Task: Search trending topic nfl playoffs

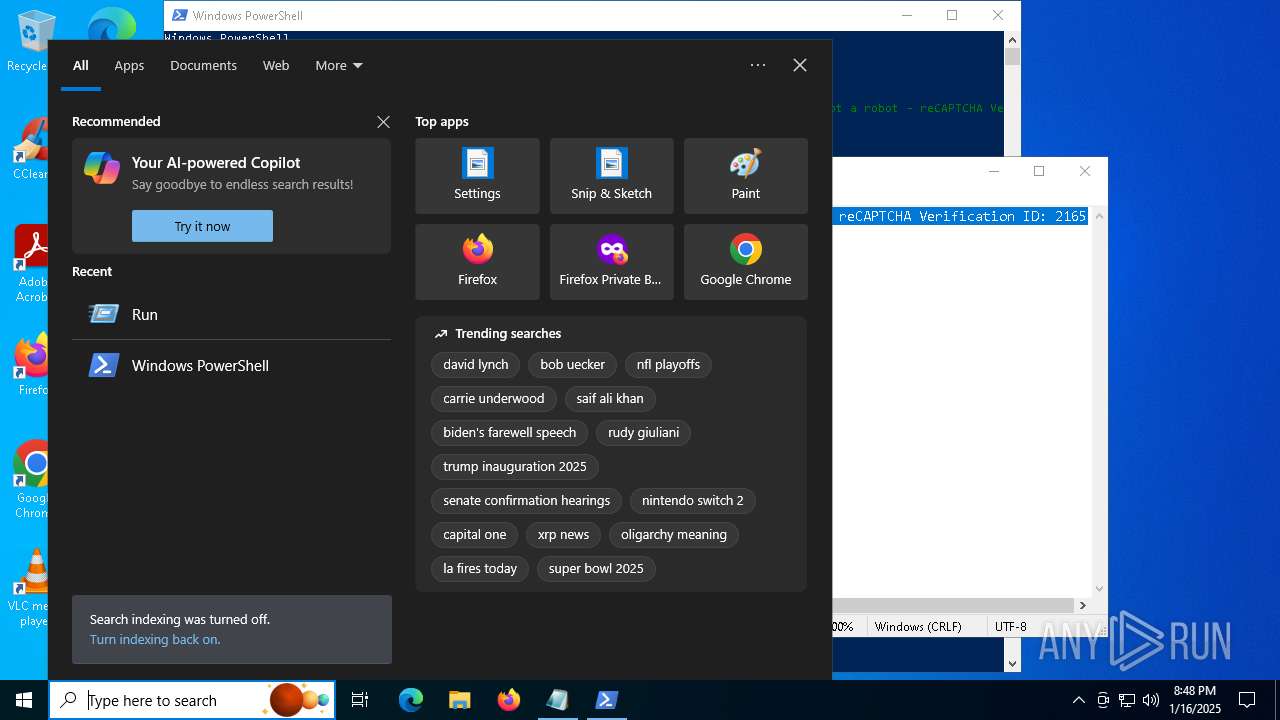Action: (x=668, y=365)
